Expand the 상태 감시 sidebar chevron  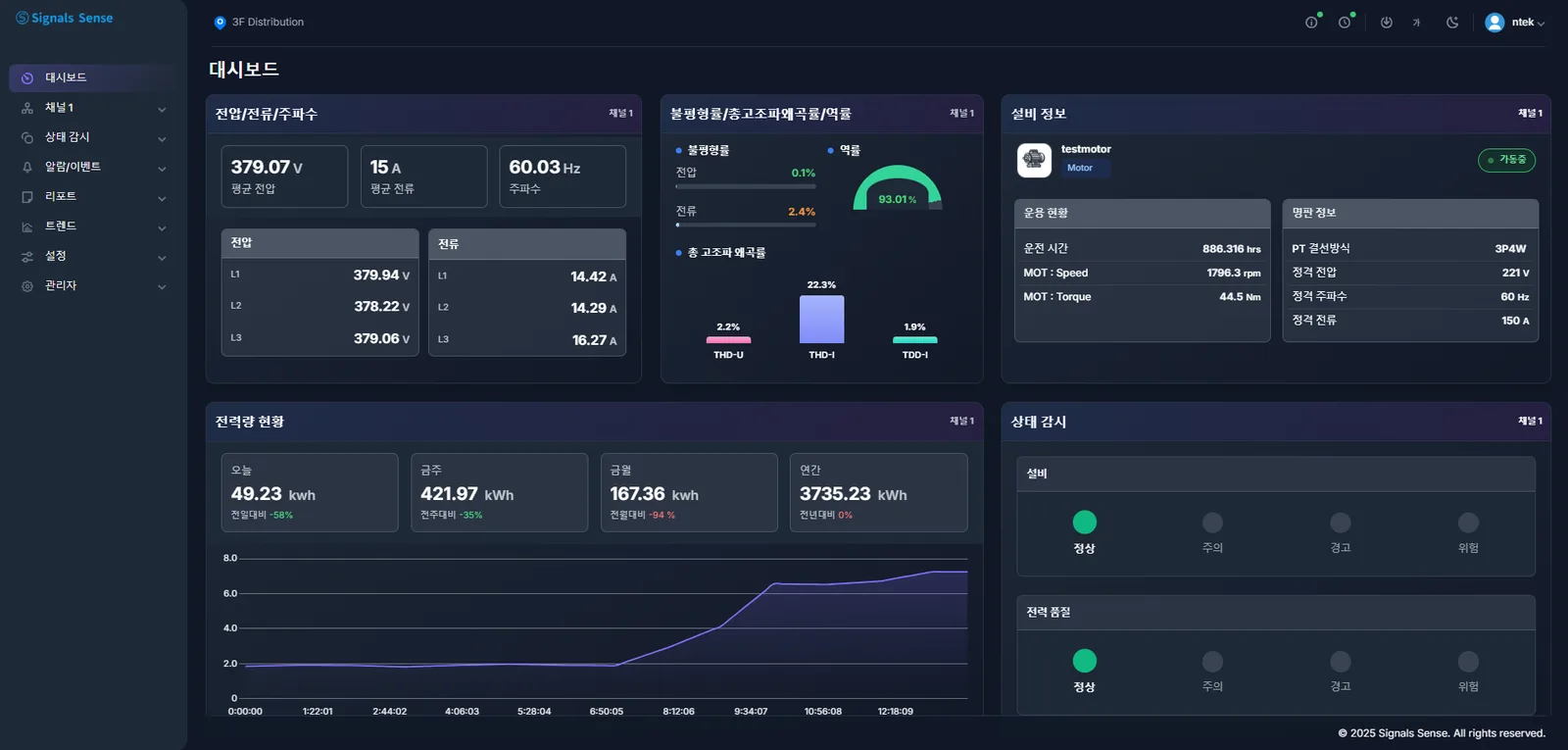pos(162,138)
